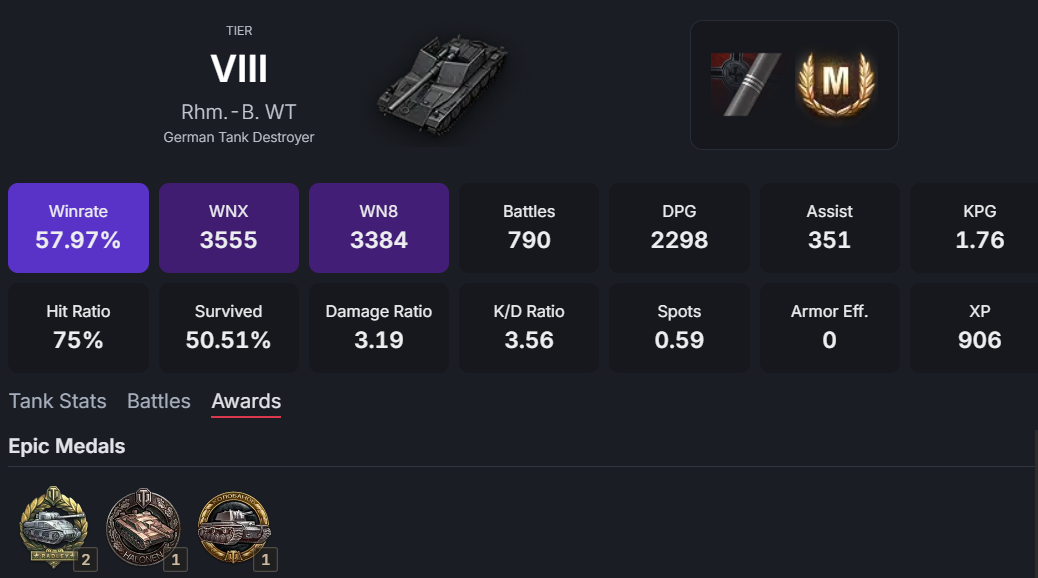
Task: Select the Awards tab
Action: pos(246,401)
